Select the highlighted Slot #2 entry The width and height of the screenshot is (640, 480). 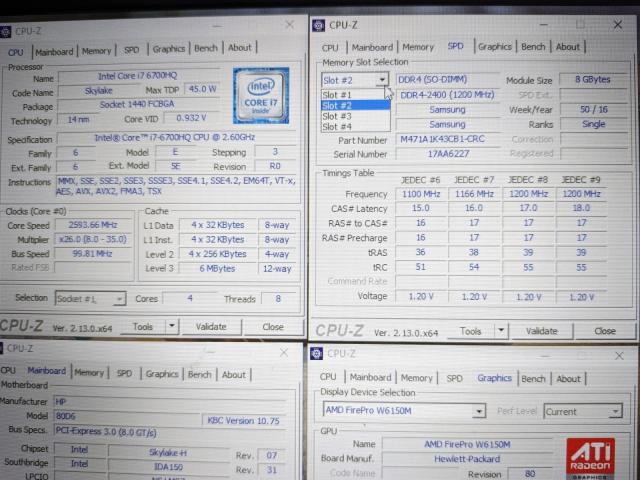(x=355, y=106)
